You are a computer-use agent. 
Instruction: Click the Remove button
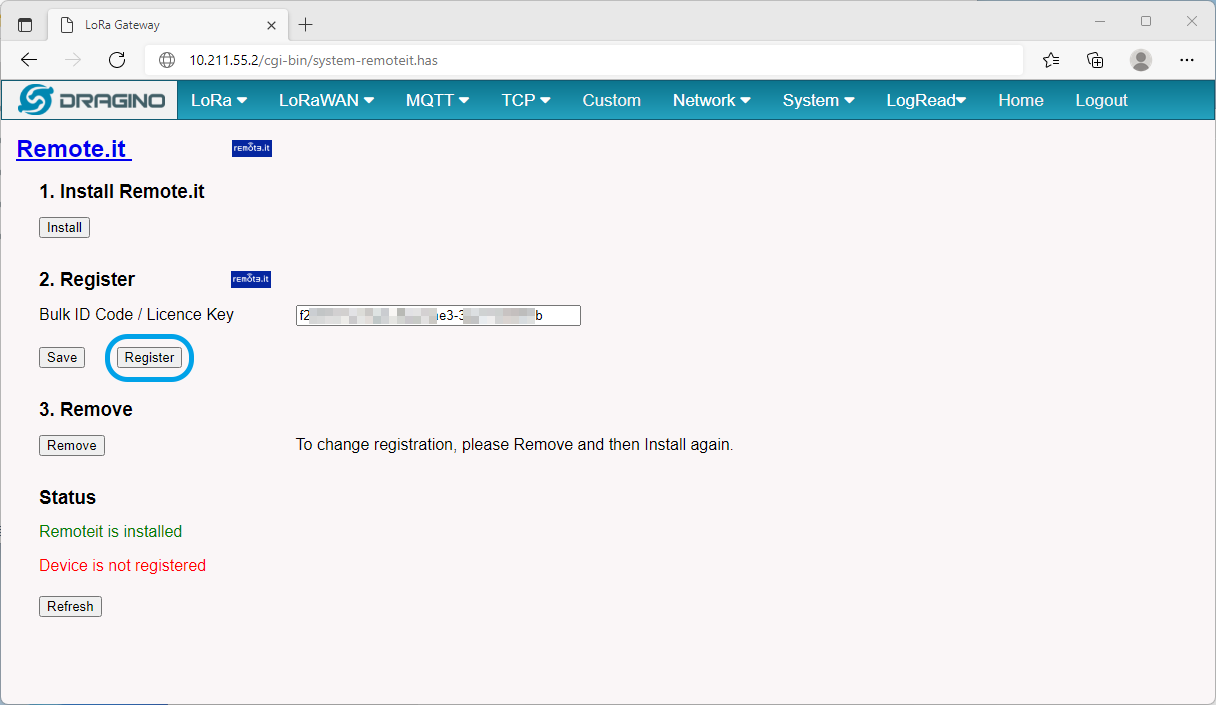click(72, 446)
